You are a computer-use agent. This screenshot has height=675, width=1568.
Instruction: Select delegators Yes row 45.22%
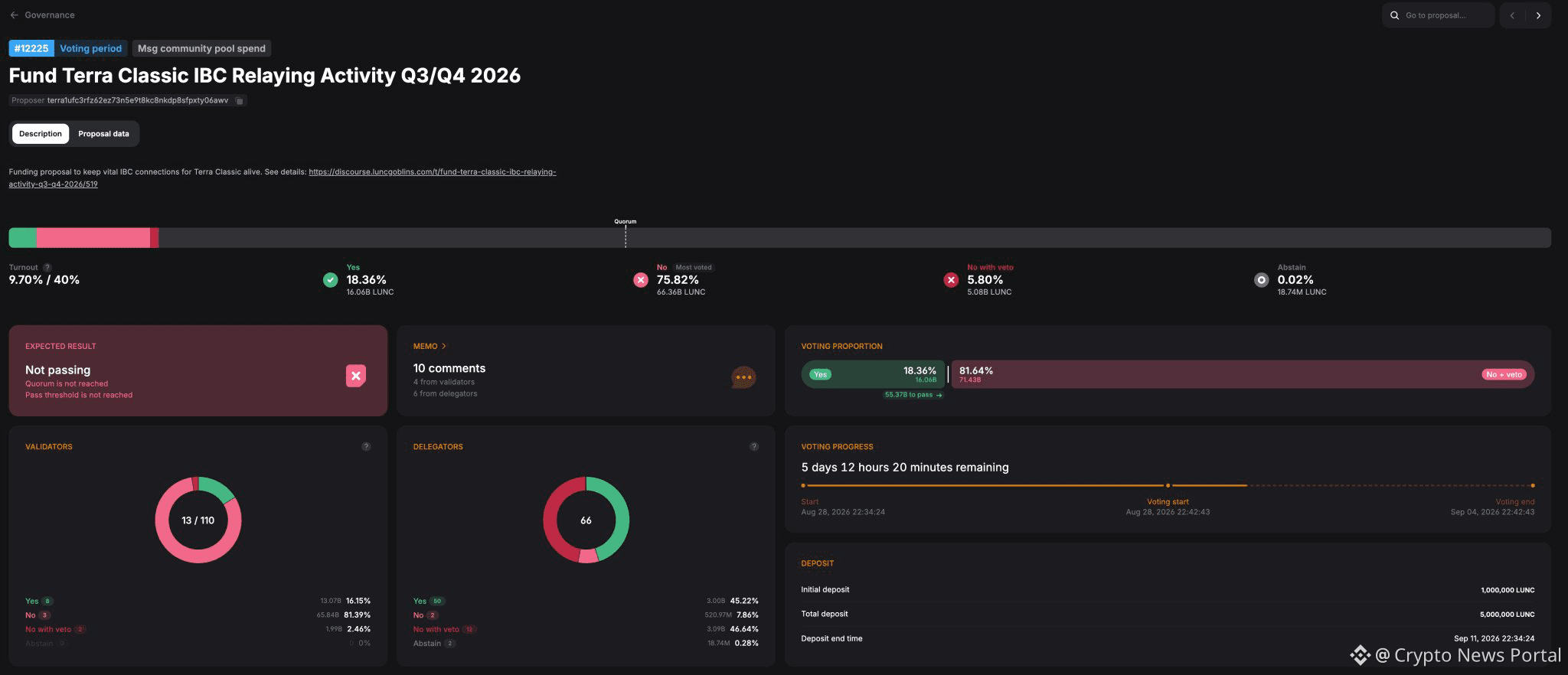point(586,602)
